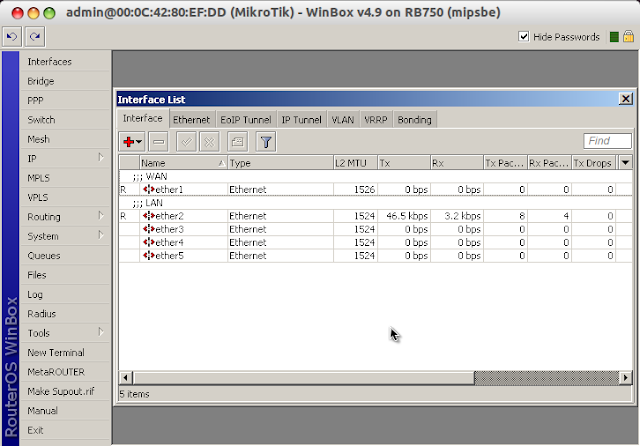Click Exit in the sidebar
The width and height of the screenshot is (640, 446).
[x=65, y=430]
